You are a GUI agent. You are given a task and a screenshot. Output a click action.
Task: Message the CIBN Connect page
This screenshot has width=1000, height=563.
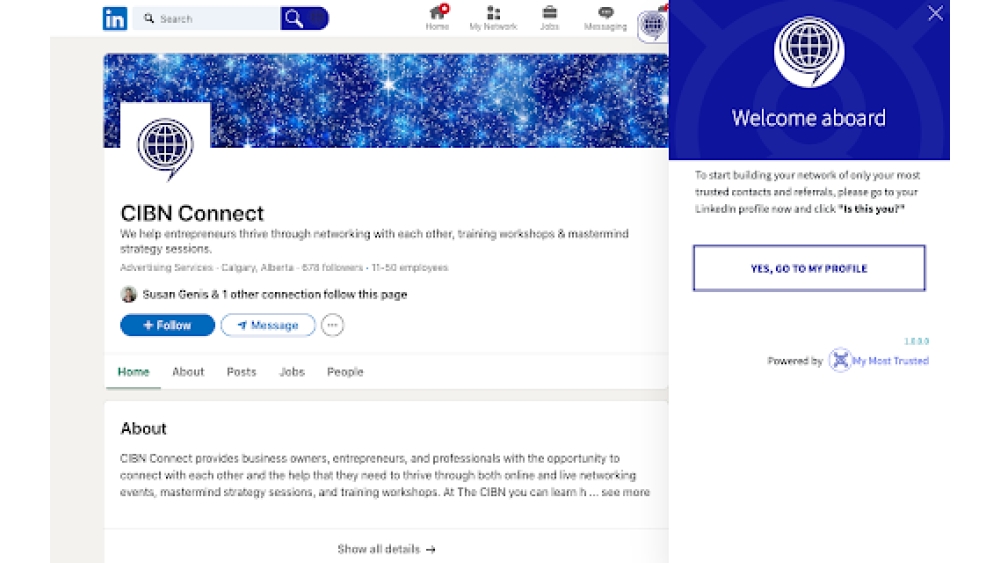[x=268, y=325]
